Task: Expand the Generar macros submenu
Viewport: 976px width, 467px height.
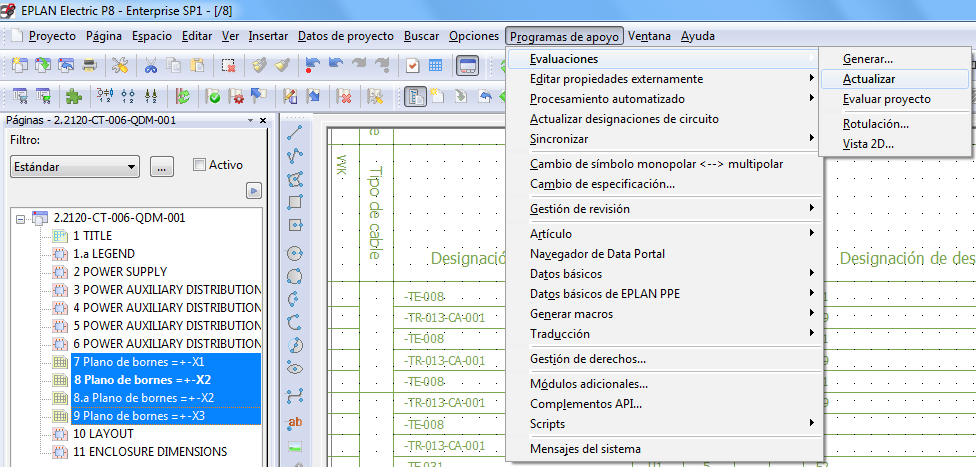Action: (x=664, y=314)
